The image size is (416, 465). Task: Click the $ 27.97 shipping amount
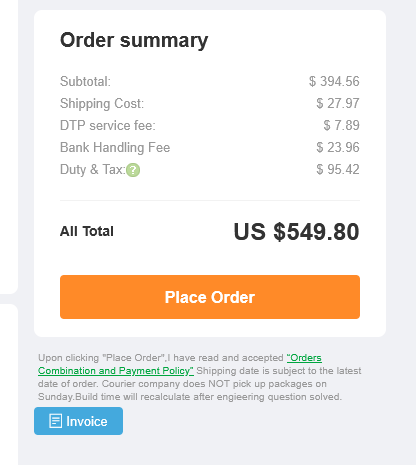point(338,103)
